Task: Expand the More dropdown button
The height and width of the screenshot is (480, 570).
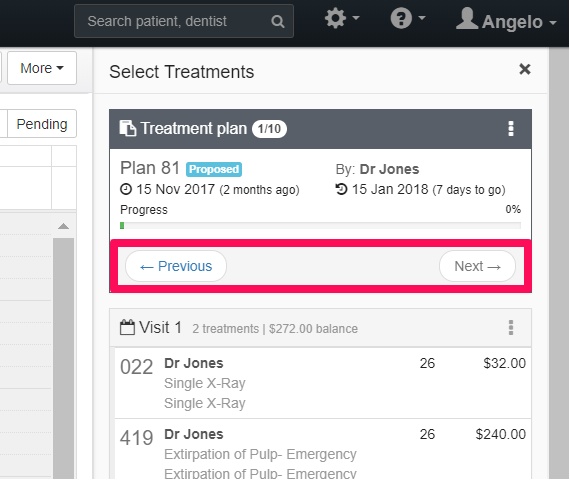Action: pyautogui.click(x=42, y=68)
